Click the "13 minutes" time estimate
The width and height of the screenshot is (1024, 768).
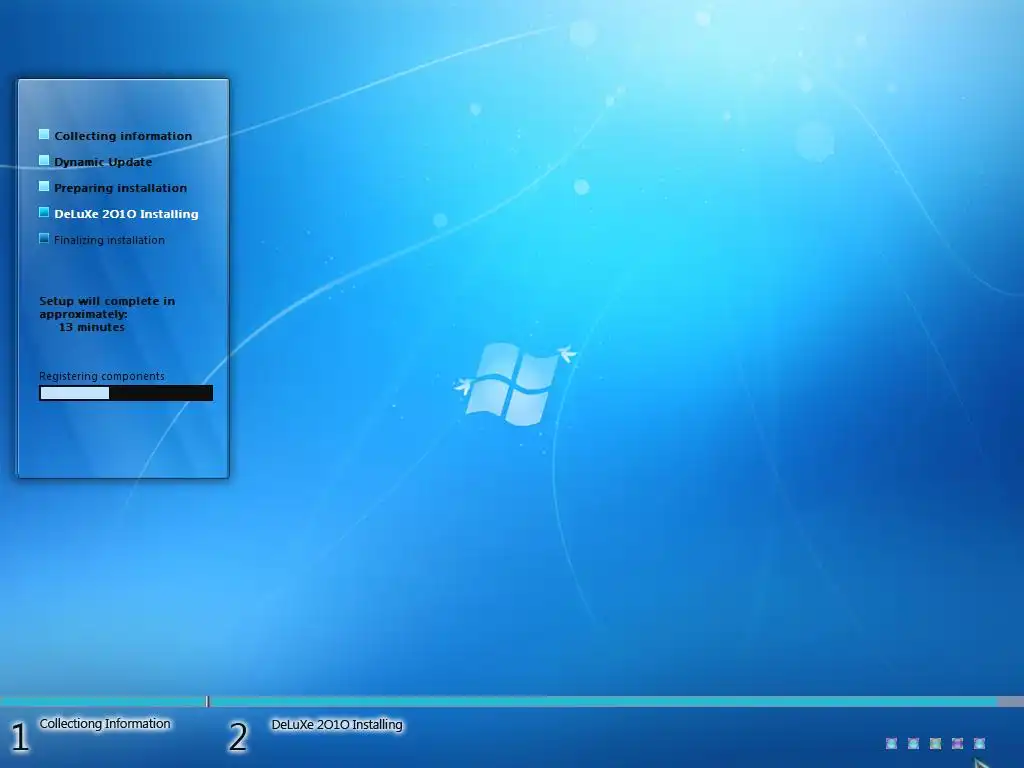point(91,327)
